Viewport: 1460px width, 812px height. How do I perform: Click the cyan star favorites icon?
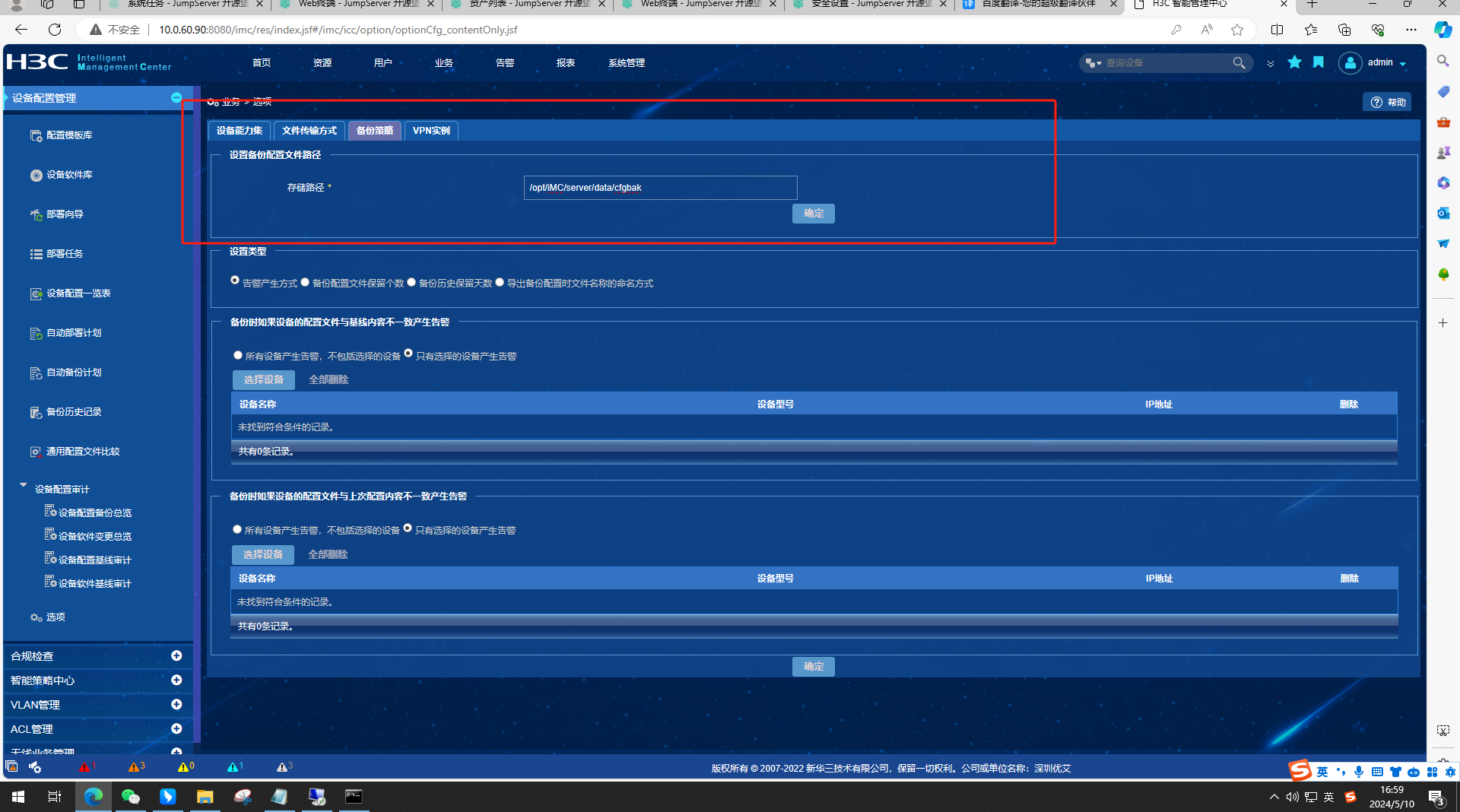(1294, 62)
